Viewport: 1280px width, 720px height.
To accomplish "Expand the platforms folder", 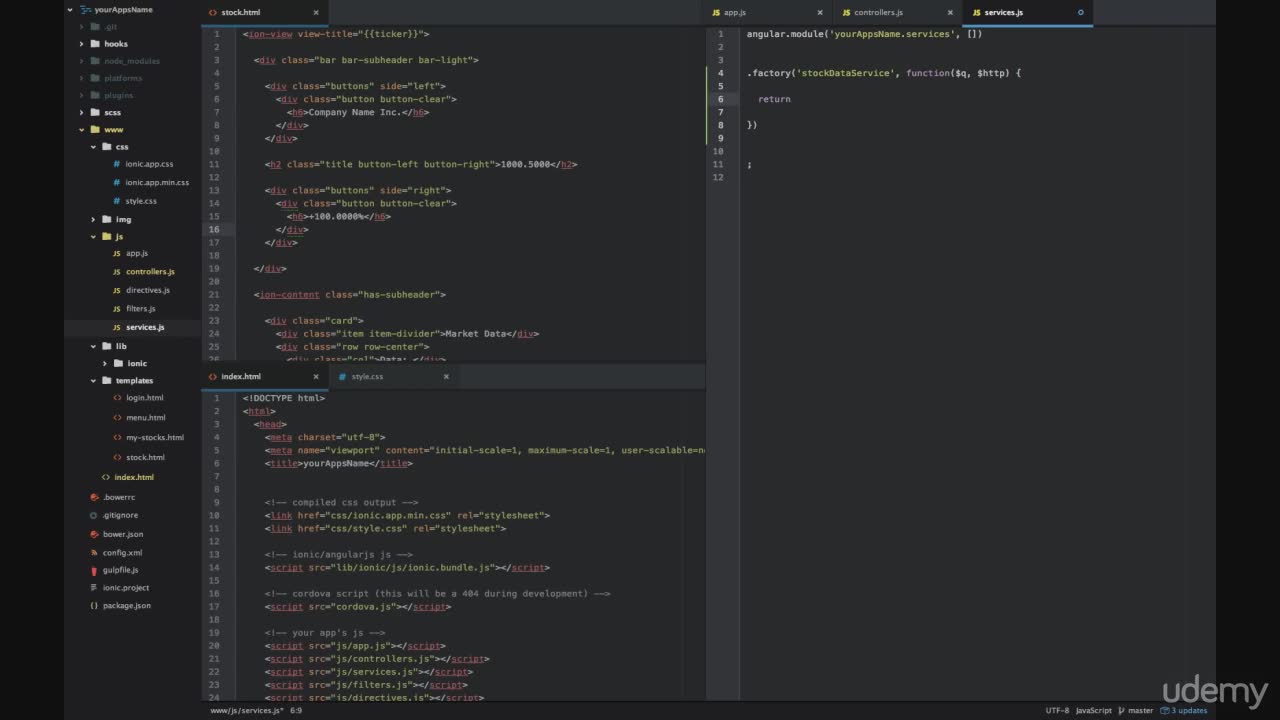I will coord(82,78).
